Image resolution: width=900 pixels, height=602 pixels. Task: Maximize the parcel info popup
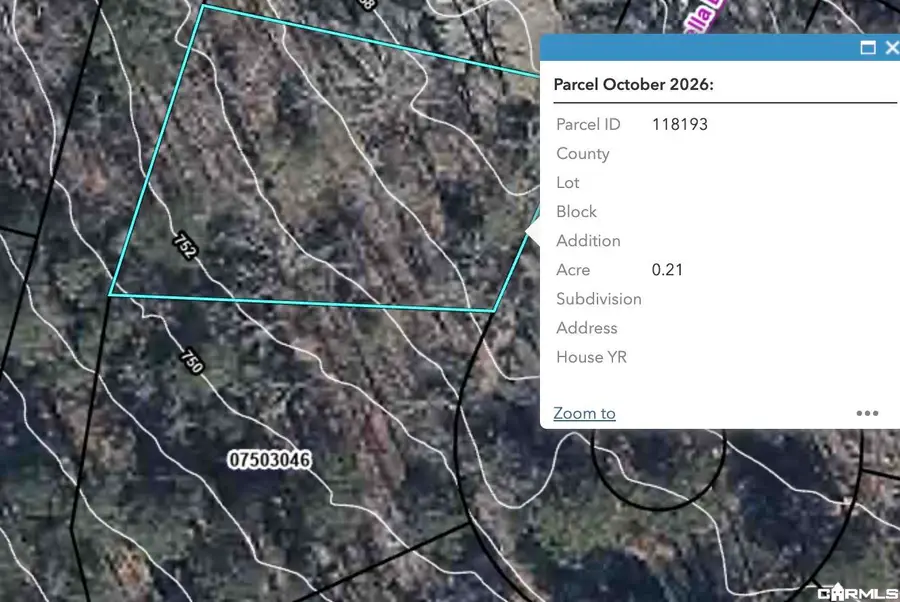[868, 48]
